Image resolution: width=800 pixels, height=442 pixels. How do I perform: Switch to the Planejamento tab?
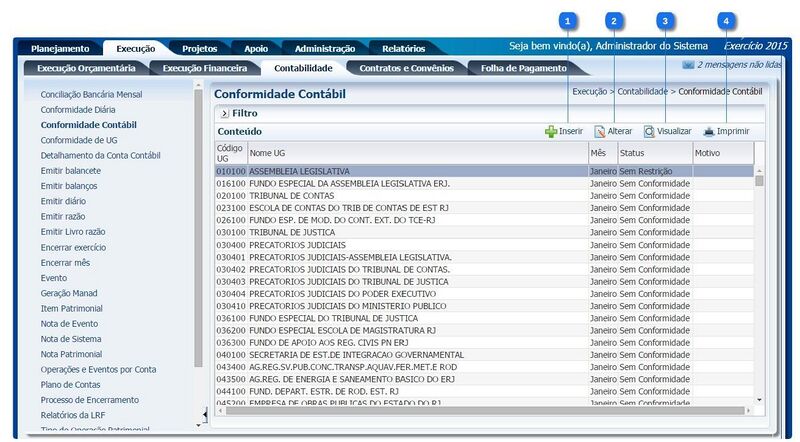[60, 48]
